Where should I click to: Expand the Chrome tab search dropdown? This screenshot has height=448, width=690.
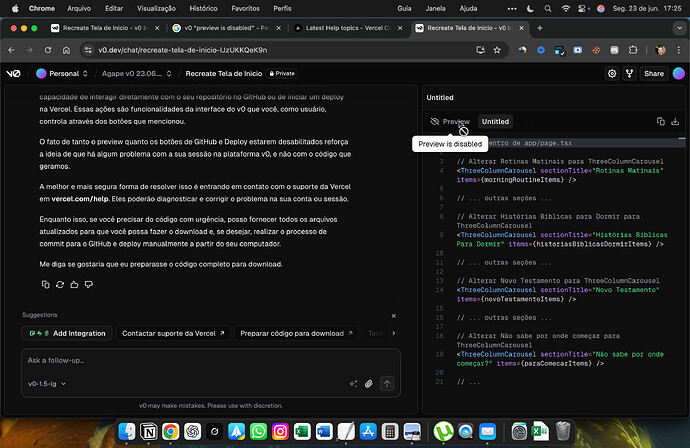click(x=679, y=28)
